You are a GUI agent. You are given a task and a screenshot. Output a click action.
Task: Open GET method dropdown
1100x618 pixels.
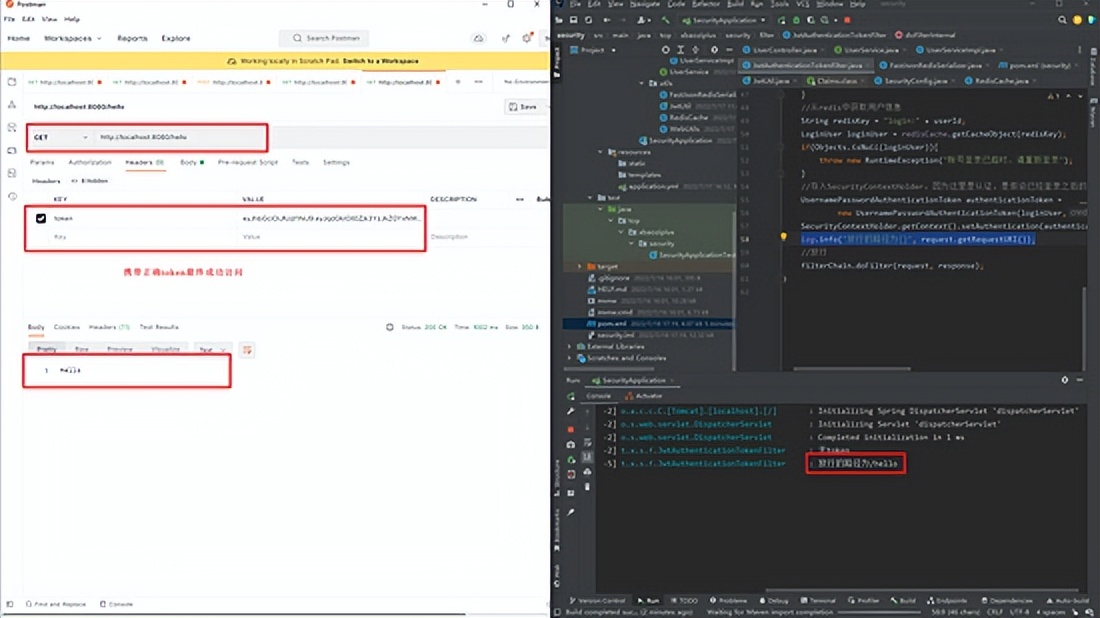tap(60, 137)
